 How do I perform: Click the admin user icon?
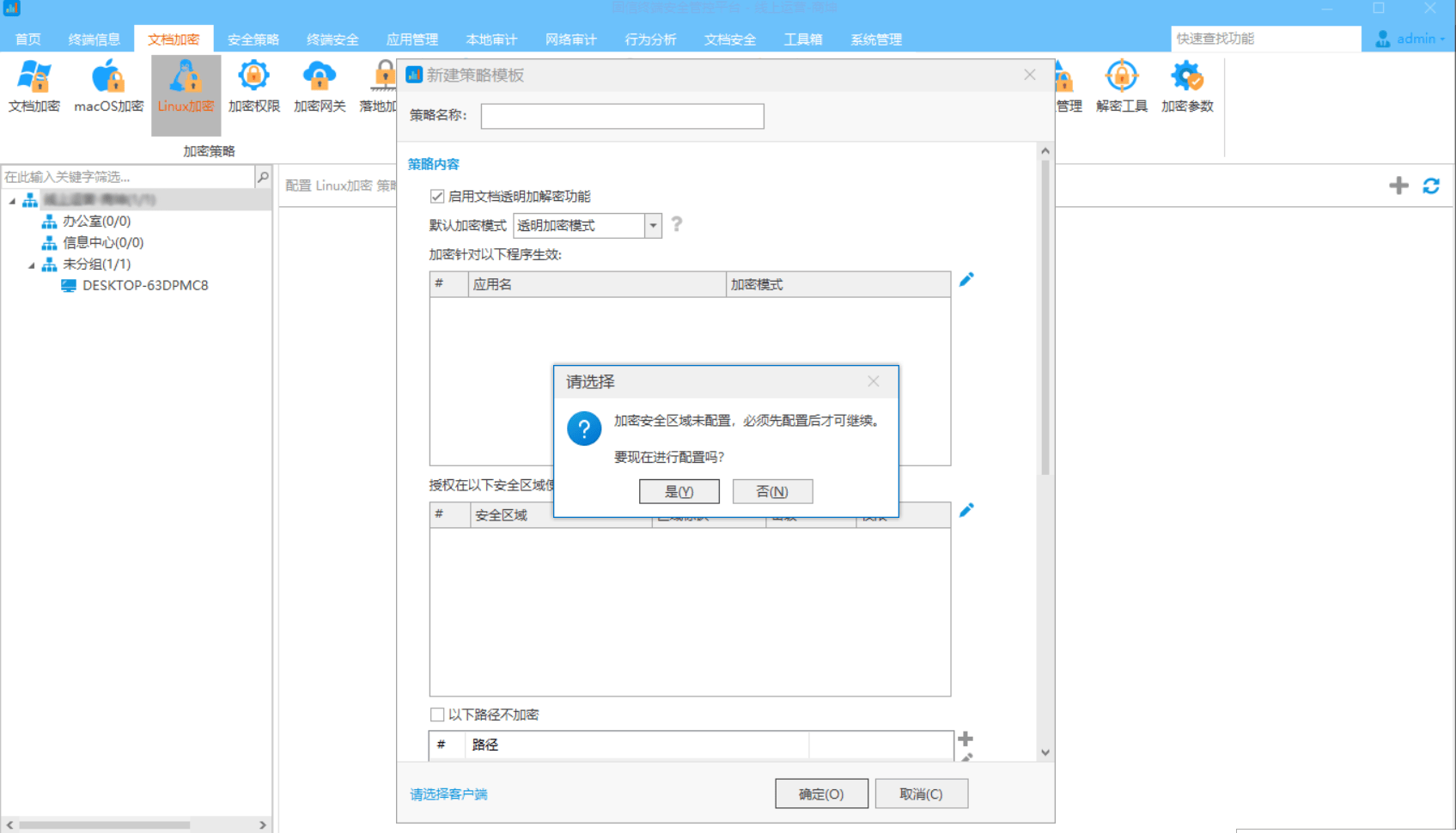1383,39
